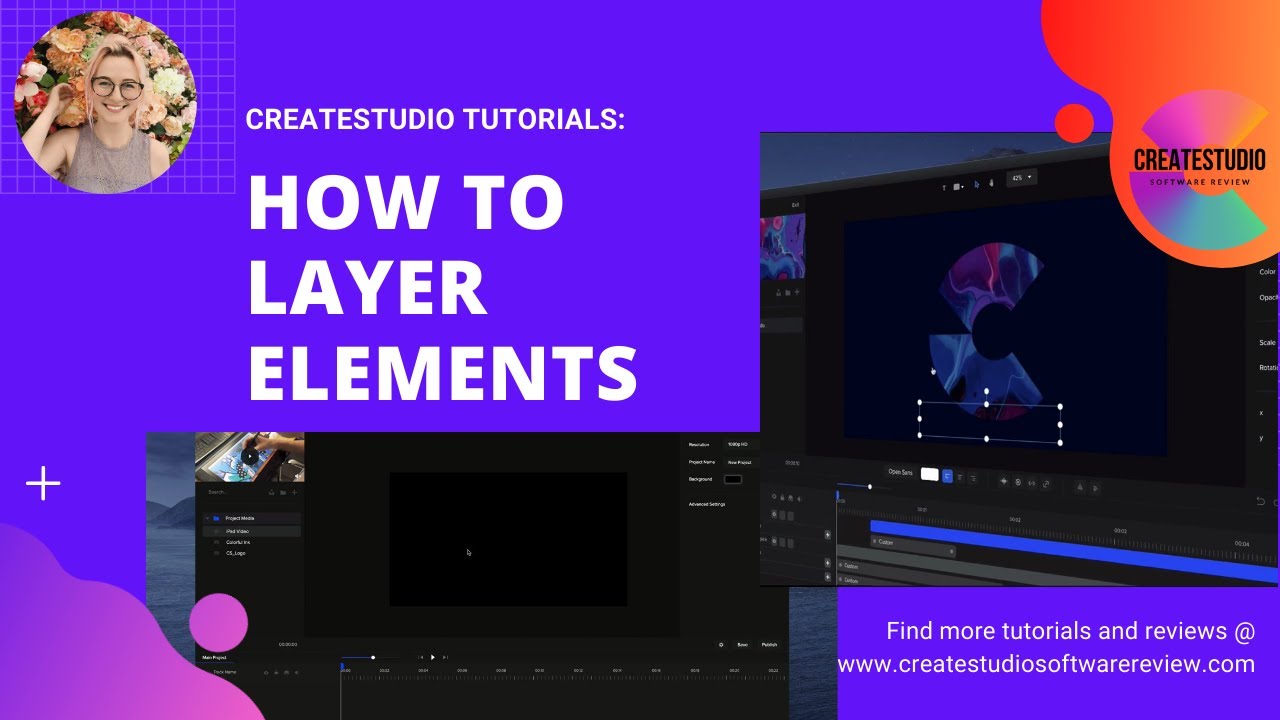Skip to end with the next button
Image resolution: width=1280 pixels, height=720 pixels.
tap(445, 657)
